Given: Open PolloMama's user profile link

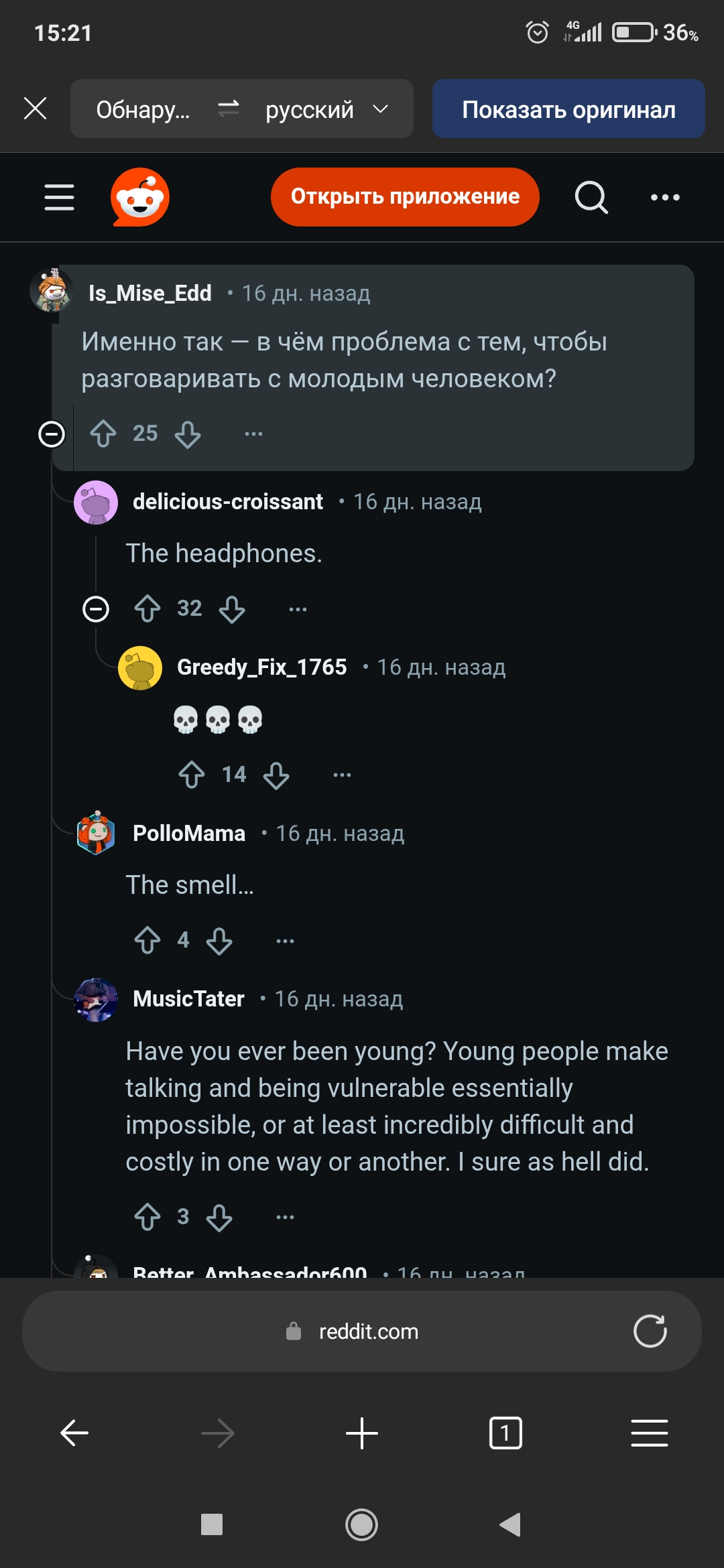Looking at the screenshot, I should (189, 833).
